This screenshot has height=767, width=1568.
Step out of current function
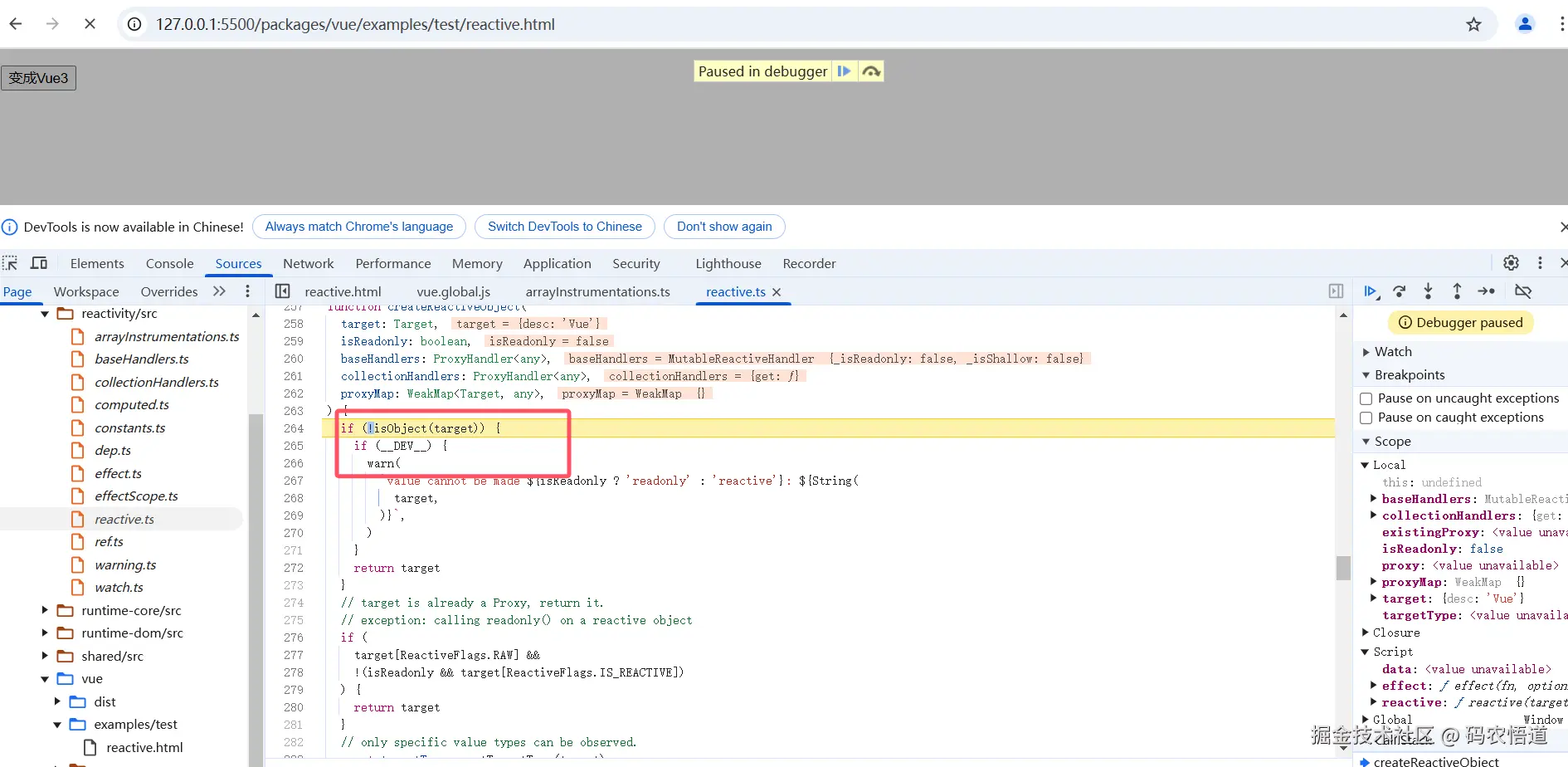click(1457, 291)
